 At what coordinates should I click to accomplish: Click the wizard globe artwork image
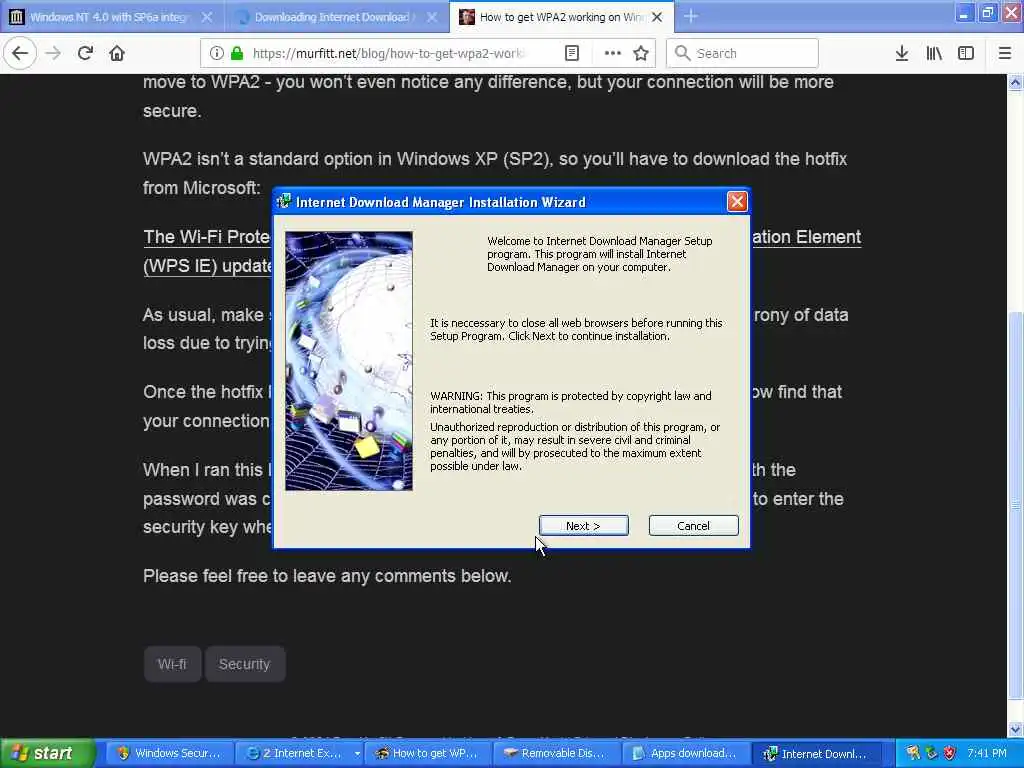349,360
